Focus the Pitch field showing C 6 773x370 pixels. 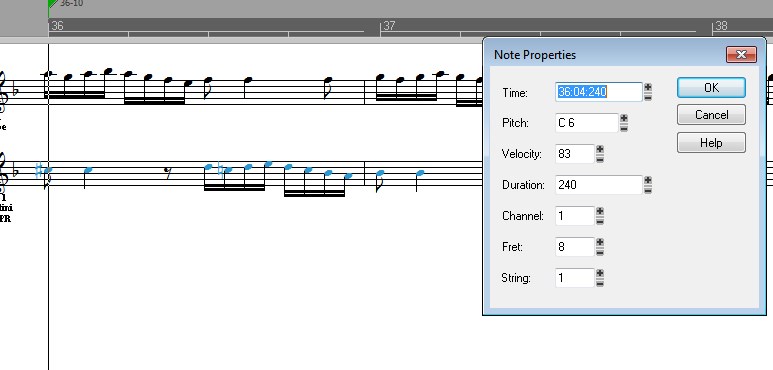[587, 123]
